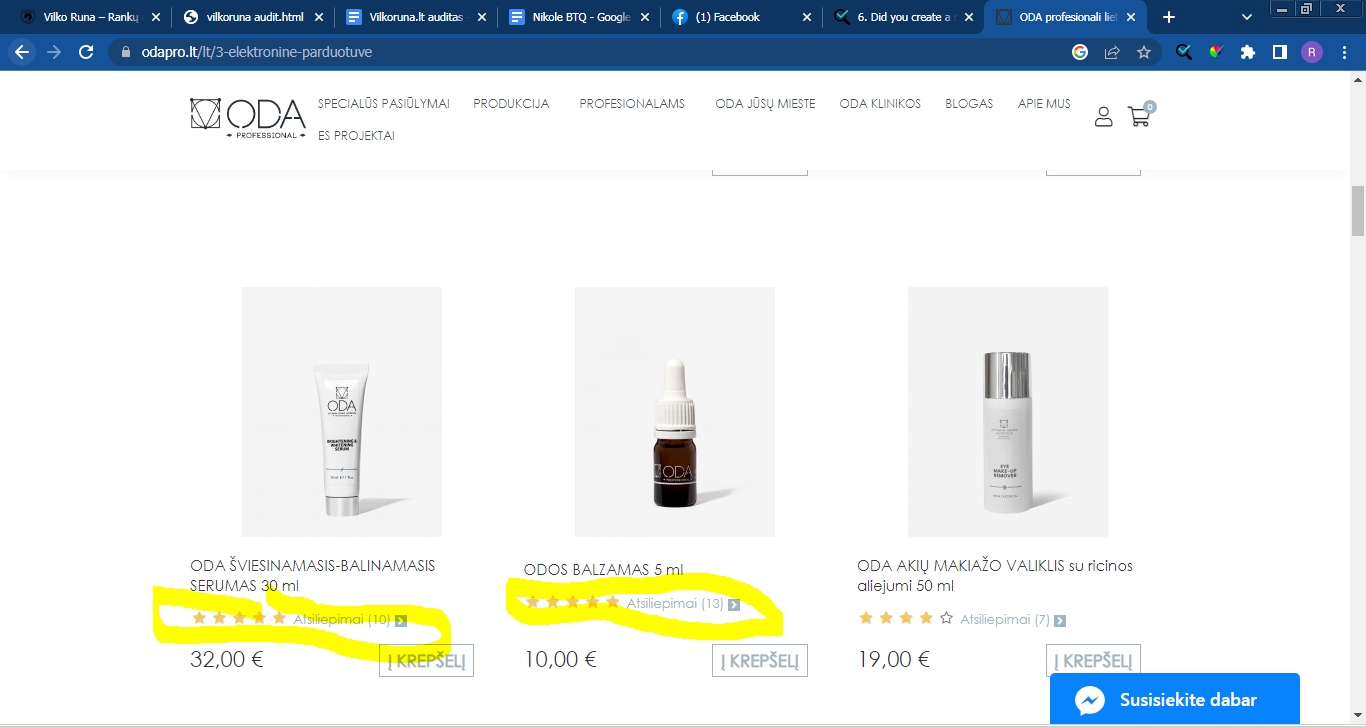Add eye makeup remover to cart
This screenshot has width=1366, height=728.
(x=1093, y=661)
